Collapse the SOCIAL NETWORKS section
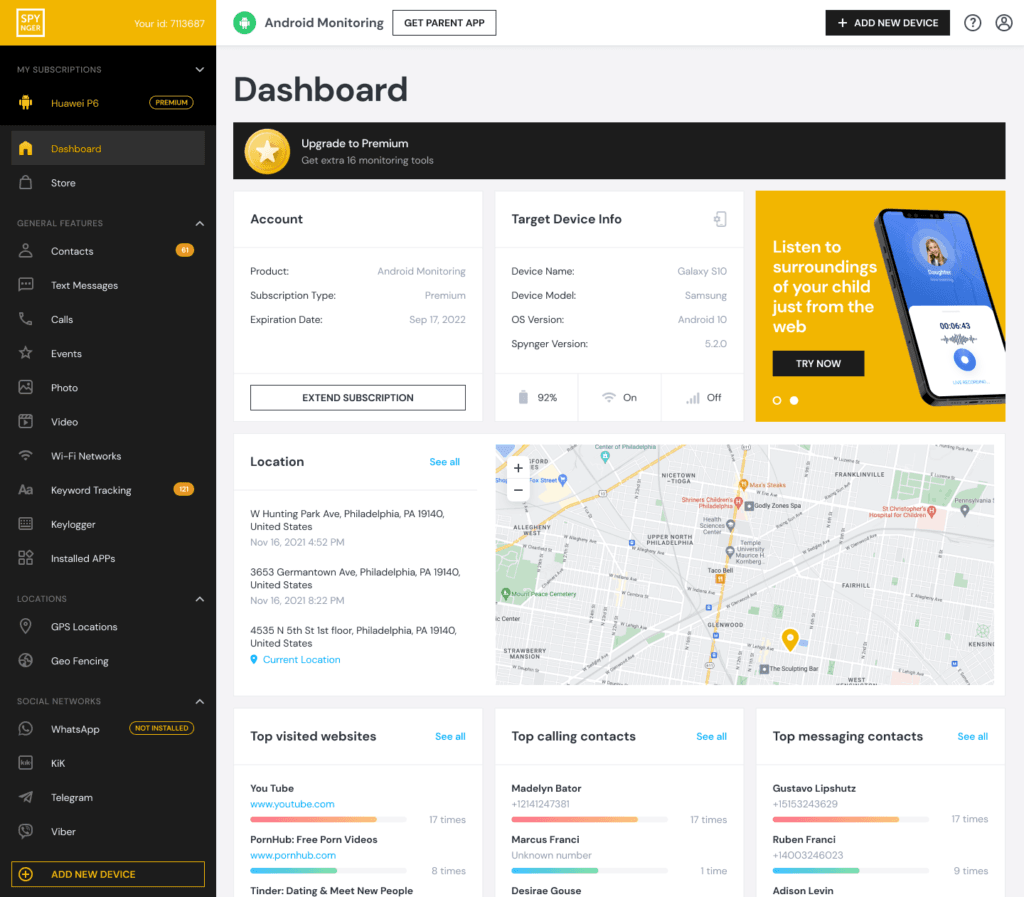 click(x=197, y=701)
